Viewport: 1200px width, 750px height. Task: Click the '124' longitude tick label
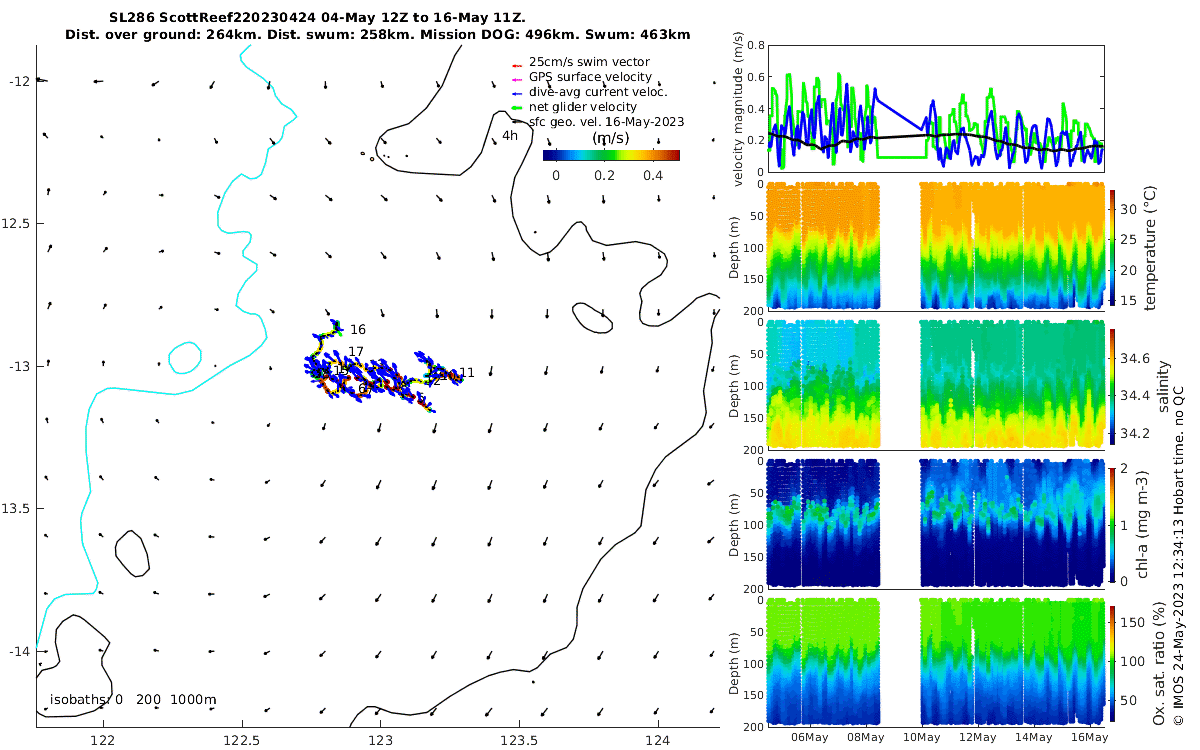(x=657, y=741)
